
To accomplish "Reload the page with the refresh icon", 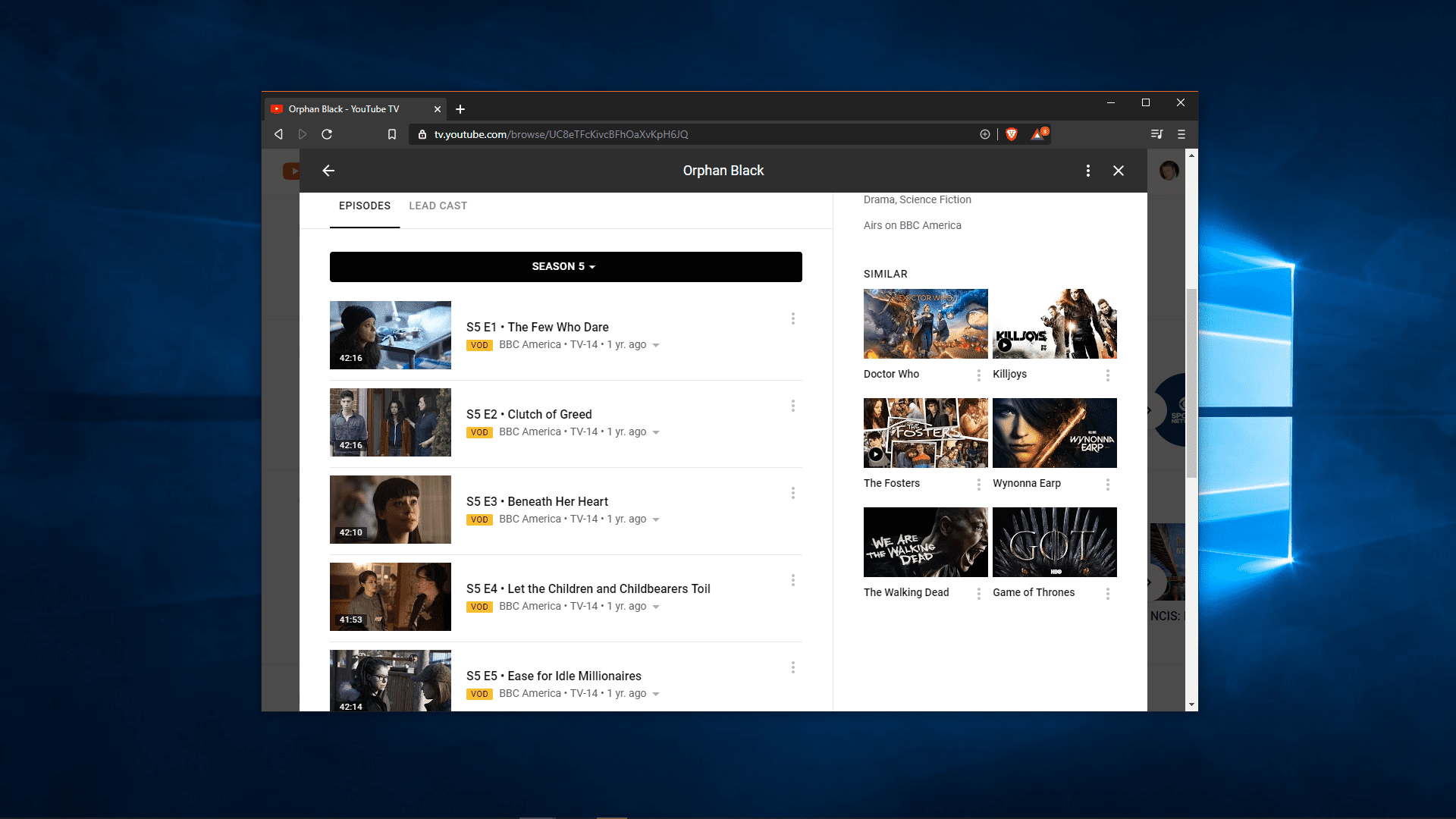I will 327,134.
